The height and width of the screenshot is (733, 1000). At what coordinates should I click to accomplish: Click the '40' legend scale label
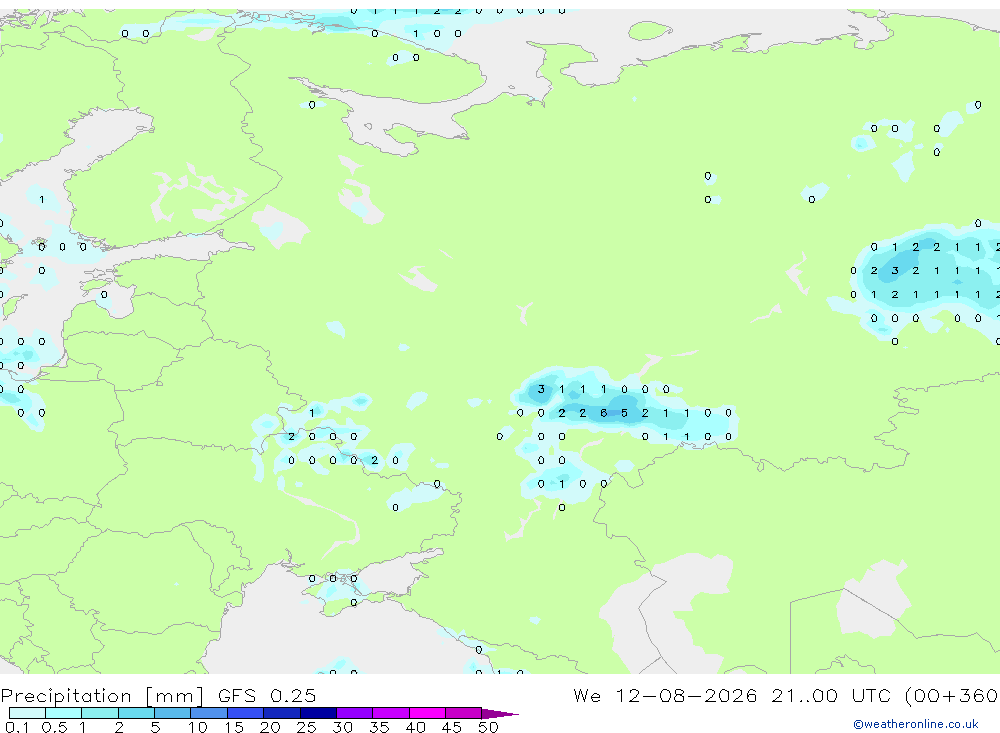click(x=415, y=727)
